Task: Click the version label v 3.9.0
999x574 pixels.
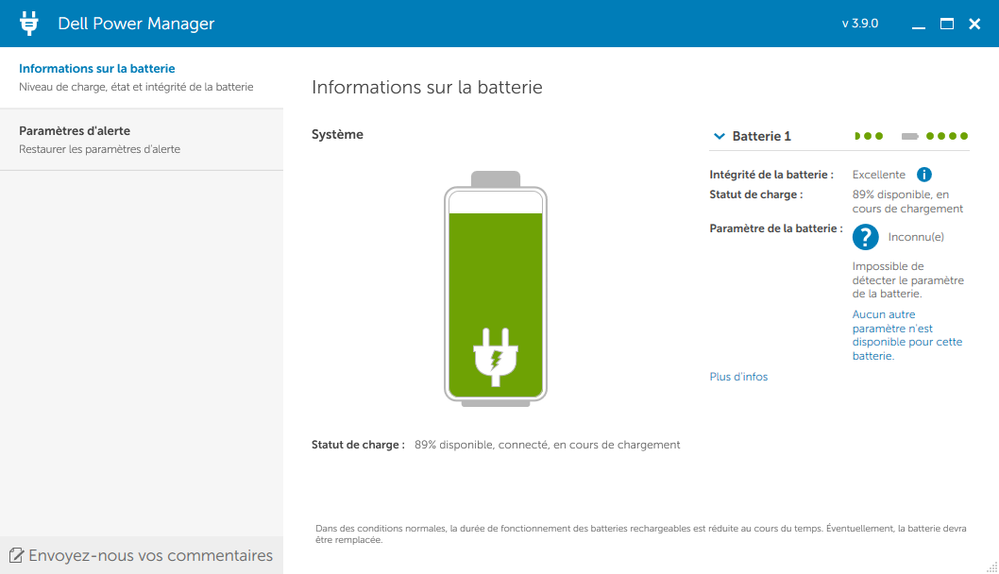Action: coord(859,24)
